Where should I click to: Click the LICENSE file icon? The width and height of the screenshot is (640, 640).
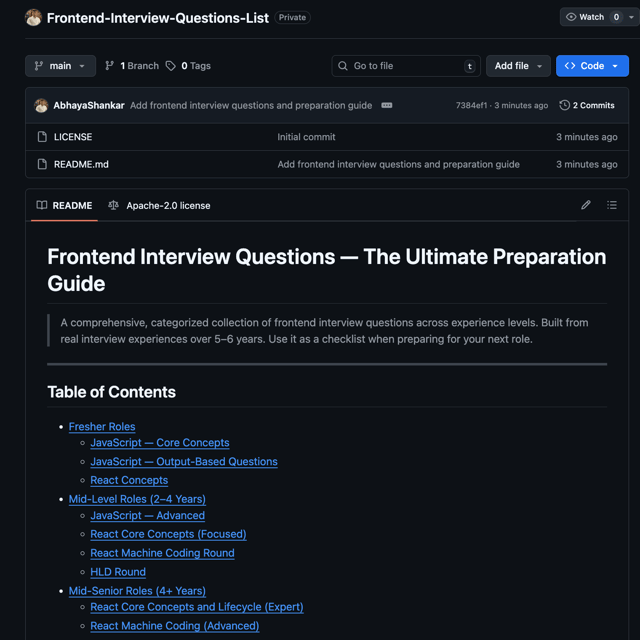[x=42, y=137]
